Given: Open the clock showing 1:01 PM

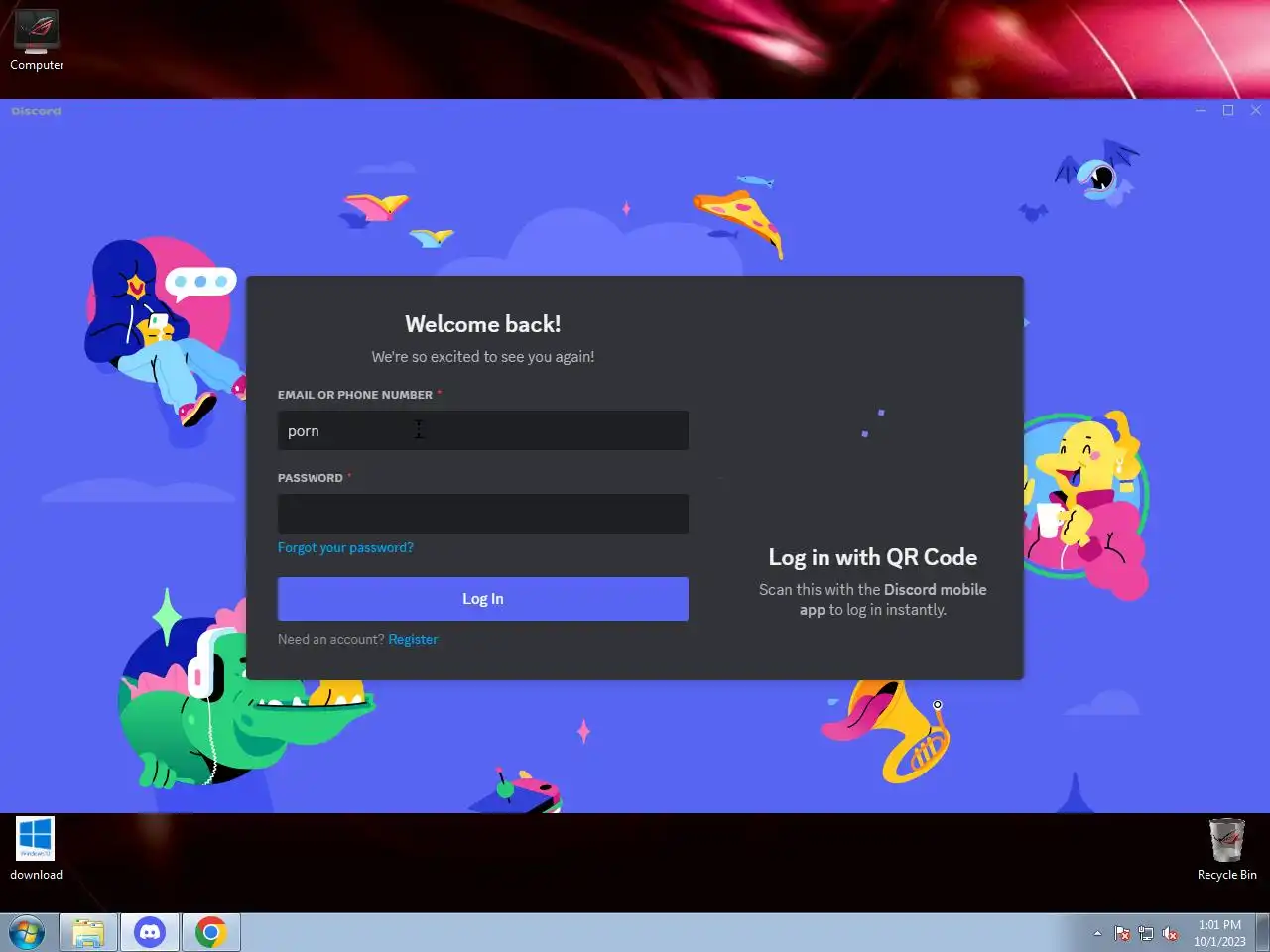Looking at the screenshot, I should tap(1219, 933).
